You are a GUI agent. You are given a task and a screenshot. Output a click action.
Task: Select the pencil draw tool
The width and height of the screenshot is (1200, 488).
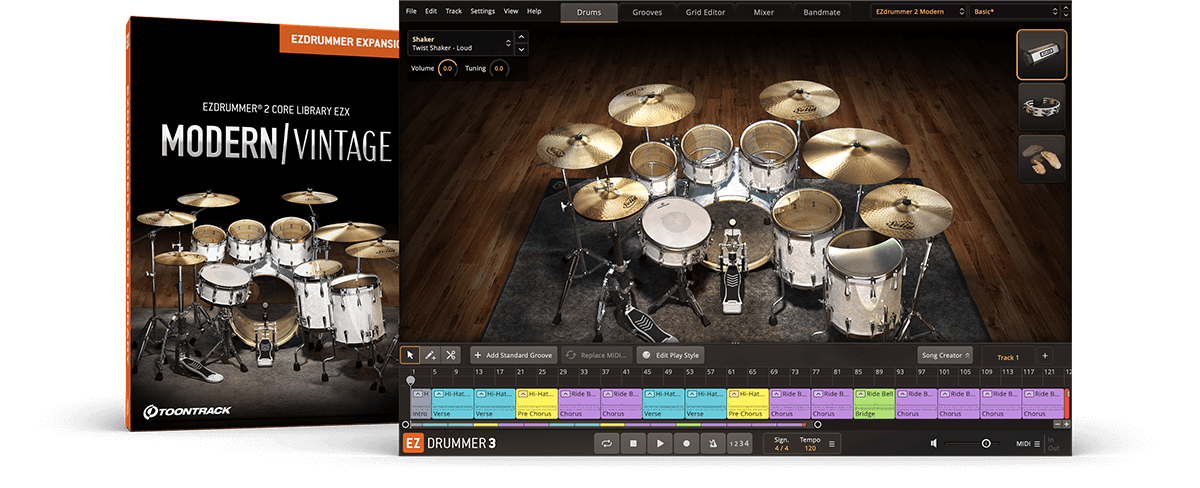[430, 355]
